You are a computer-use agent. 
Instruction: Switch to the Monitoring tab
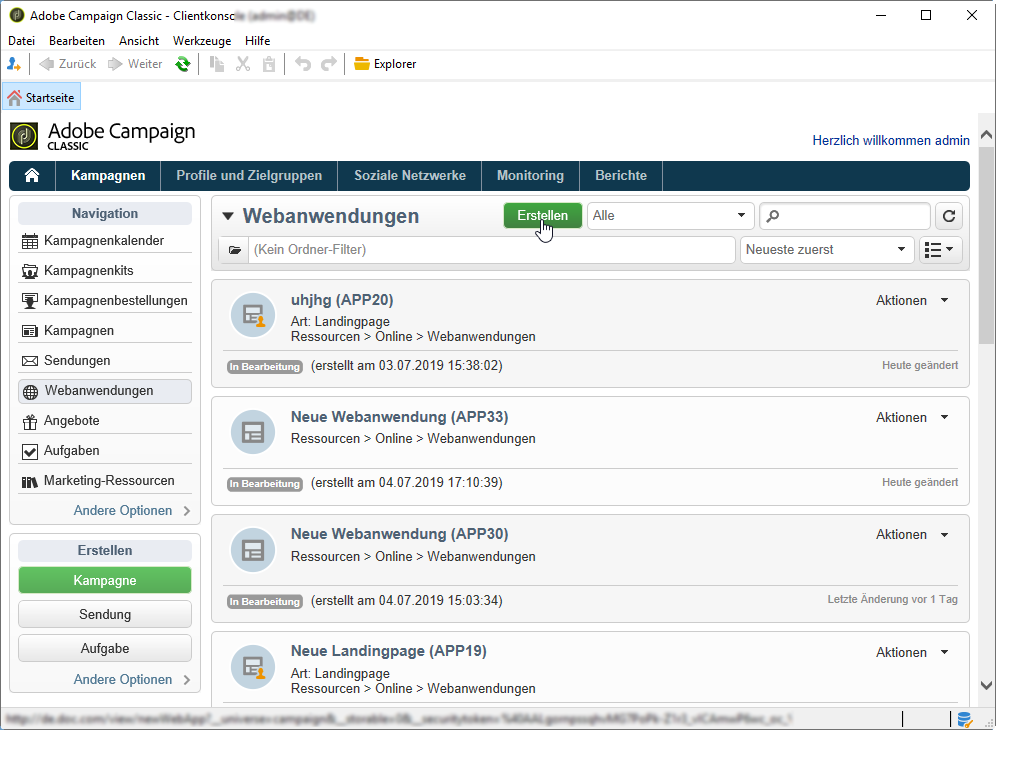click(x=530, y=175)
